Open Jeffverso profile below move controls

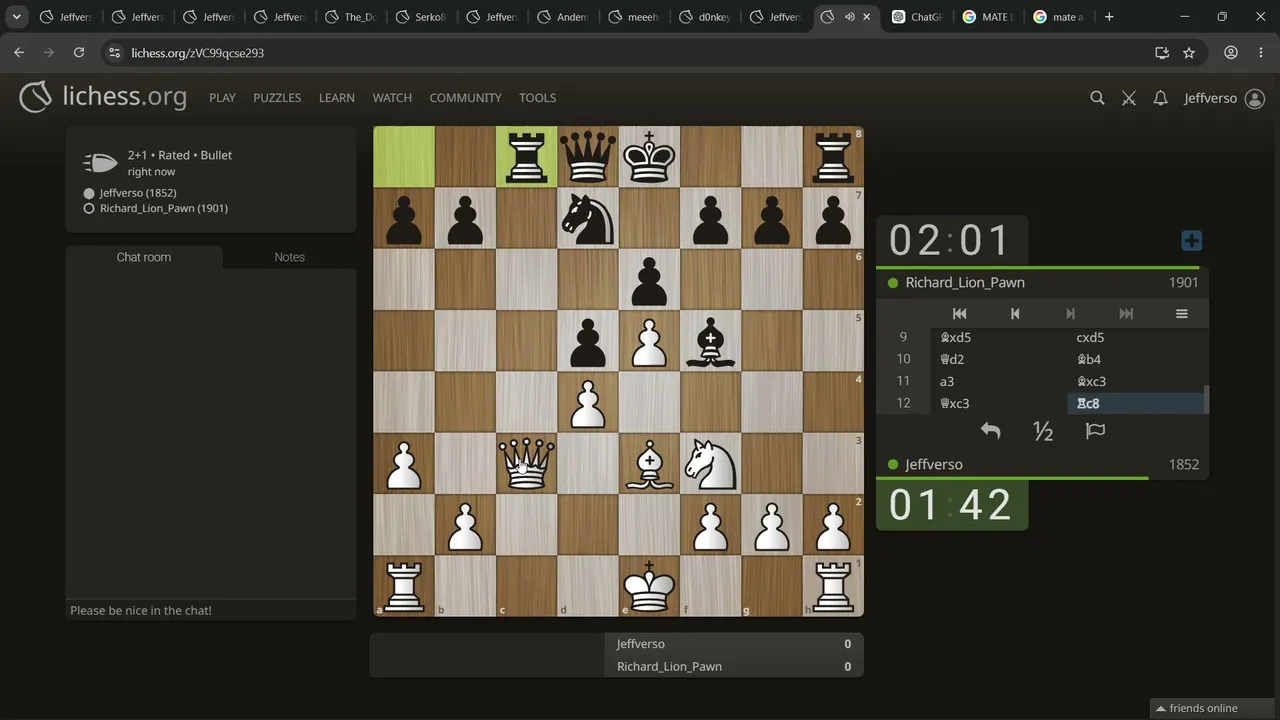[x=934, y=465]
